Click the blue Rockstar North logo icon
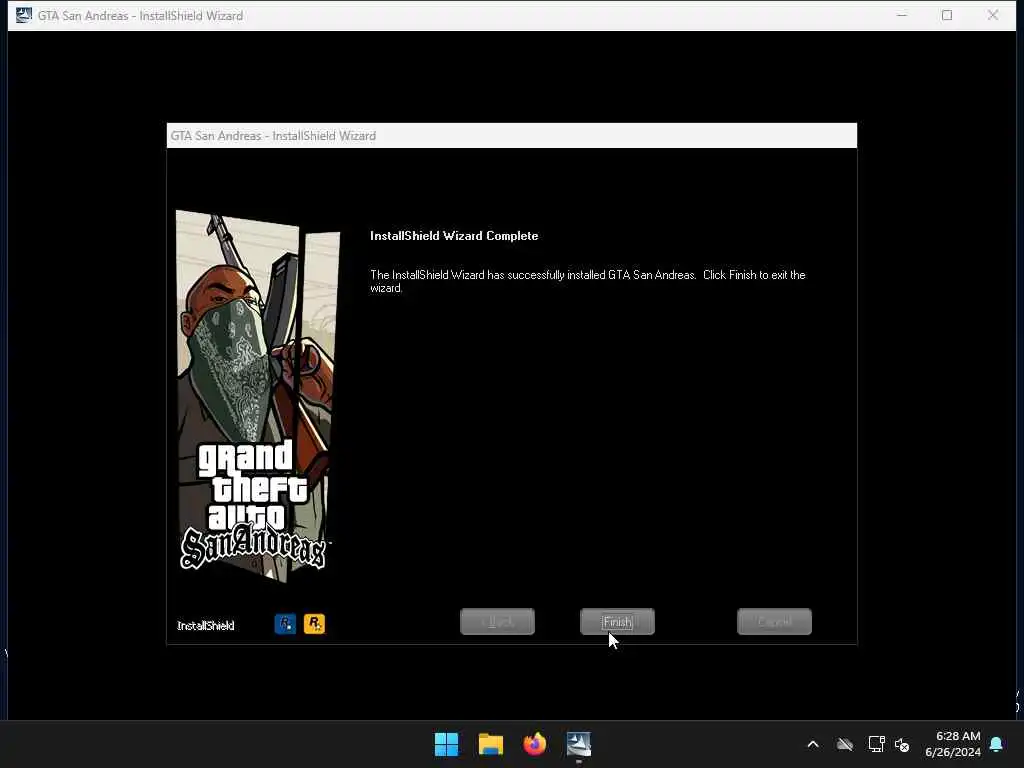 285,624
